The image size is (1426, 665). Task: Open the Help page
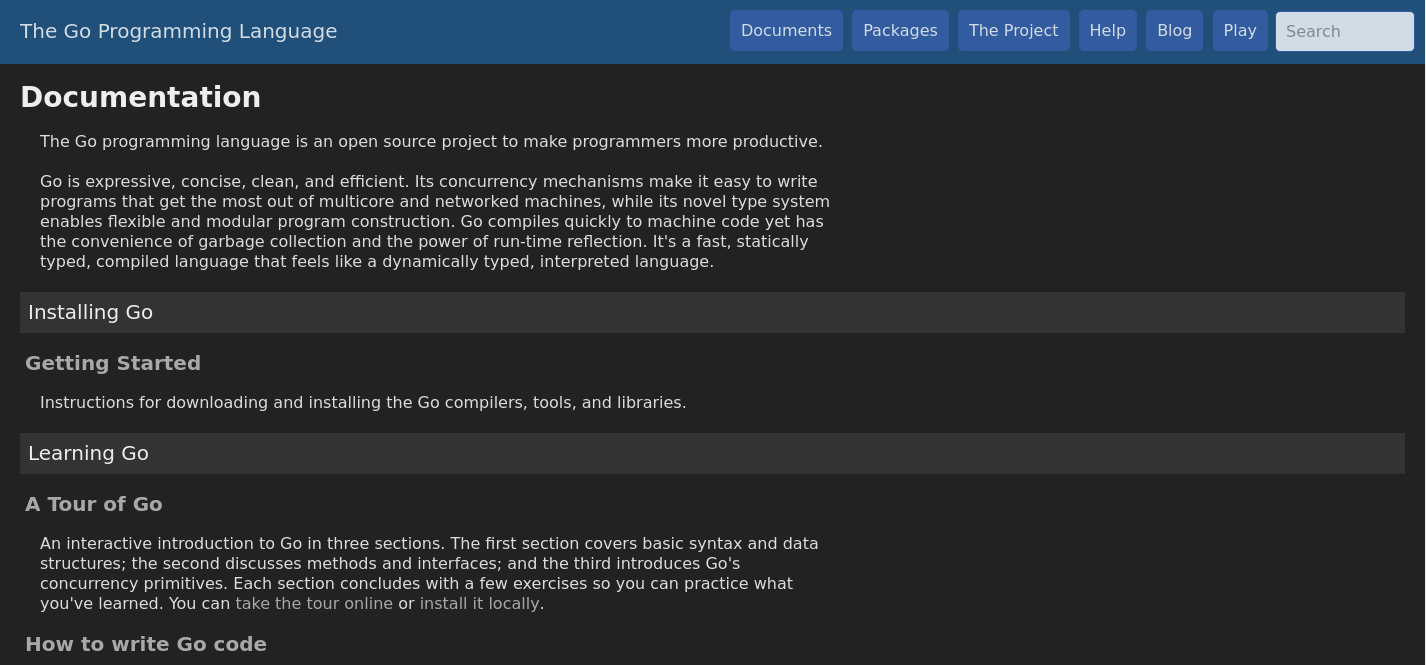[x=1107, y=31]
